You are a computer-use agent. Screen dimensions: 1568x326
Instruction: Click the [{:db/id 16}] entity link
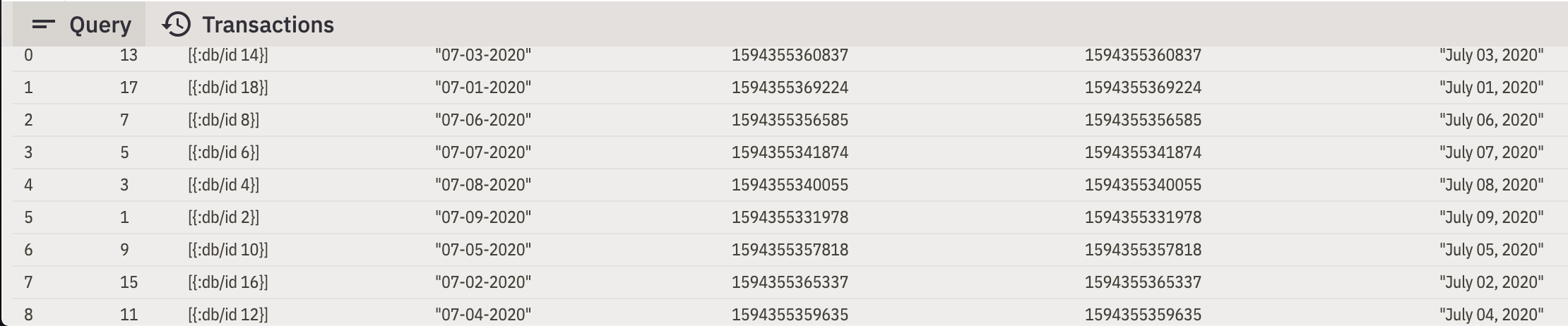pos(228,282)
